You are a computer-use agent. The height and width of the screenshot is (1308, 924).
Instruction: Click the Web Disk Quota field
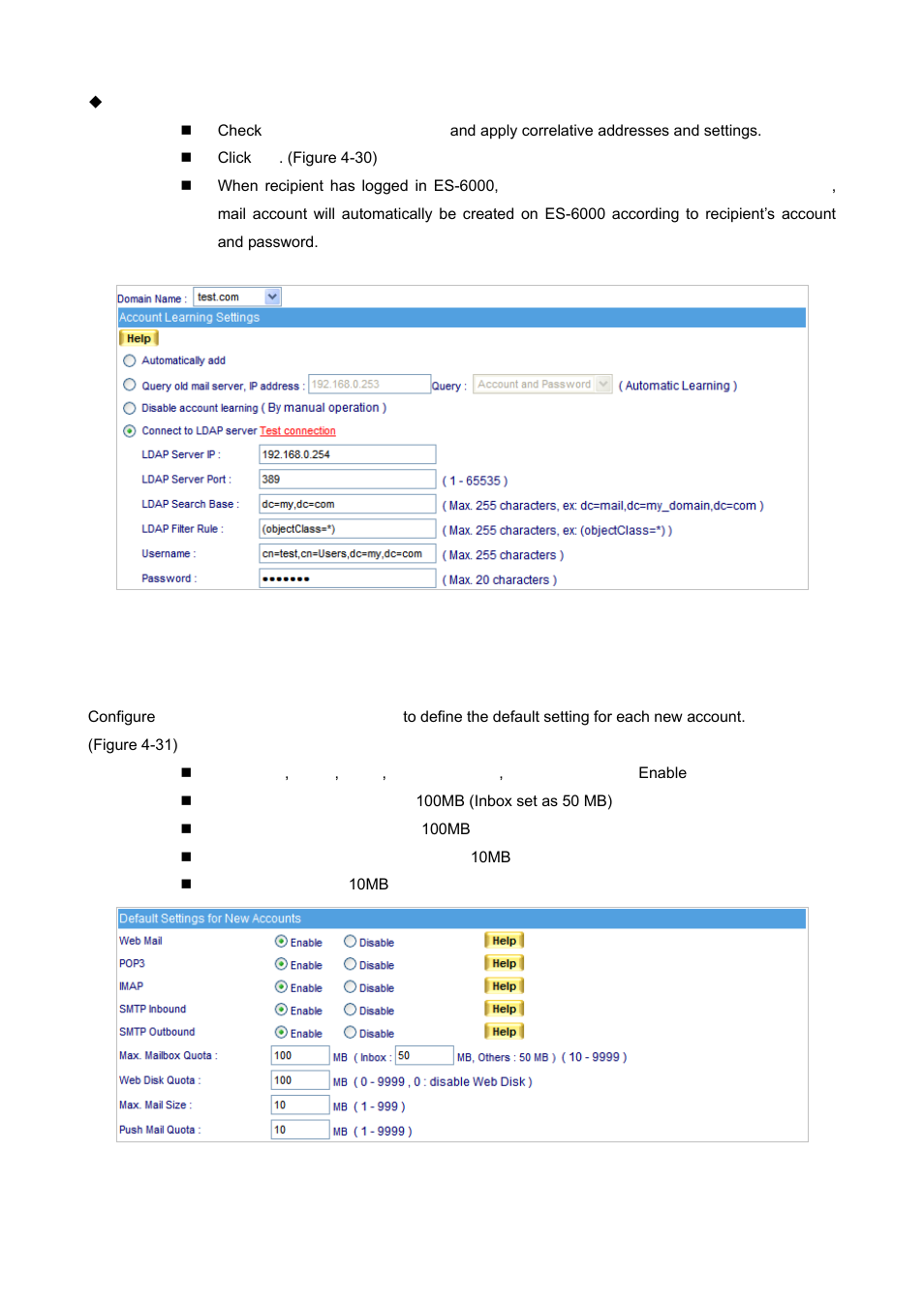coord(300,1080)
